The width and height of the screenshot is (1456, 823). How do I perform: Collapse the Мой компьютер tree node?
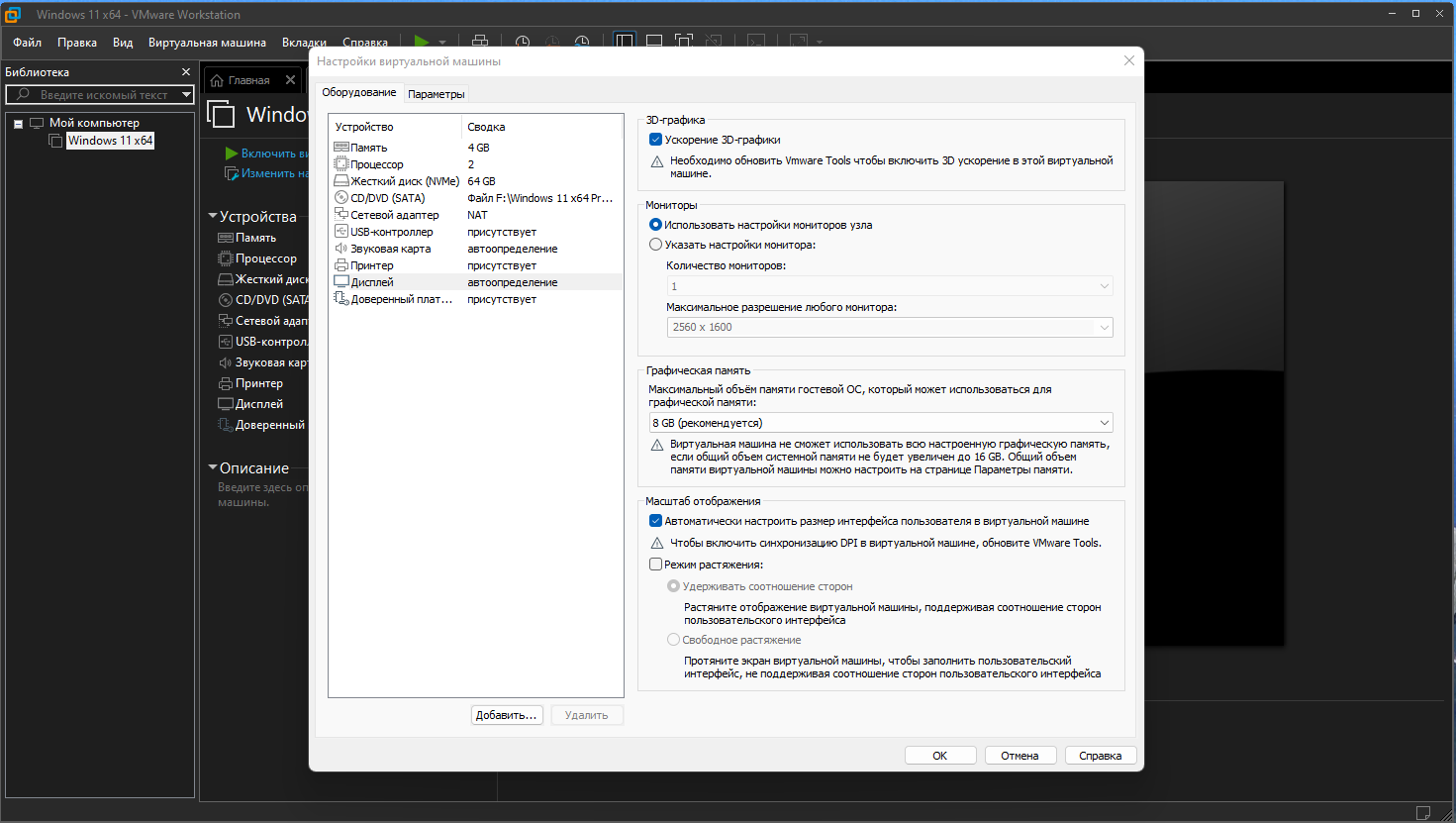[18, 124]
